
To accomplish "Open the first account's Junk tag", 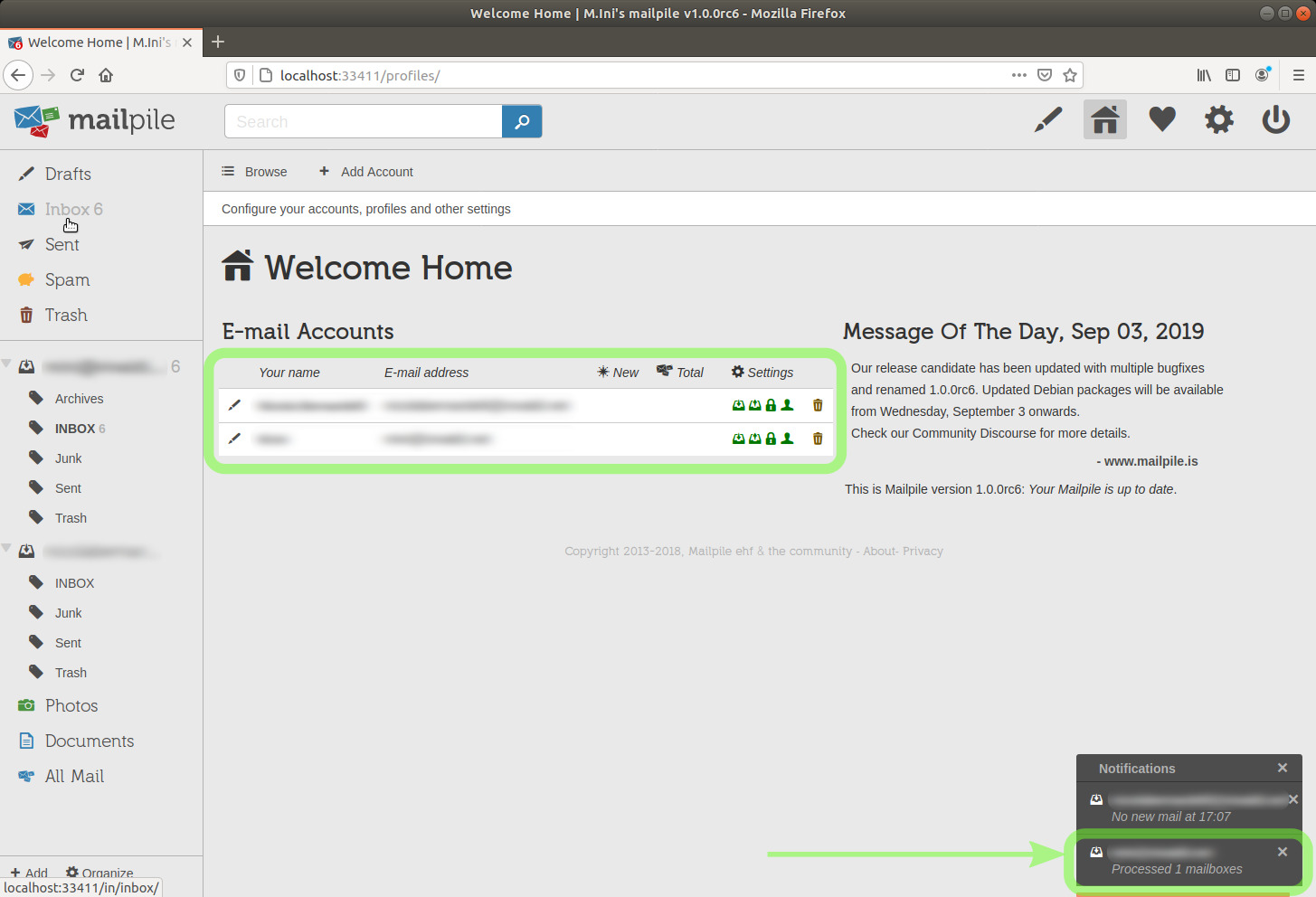I will pyautogui.click(x=68, y=458).
